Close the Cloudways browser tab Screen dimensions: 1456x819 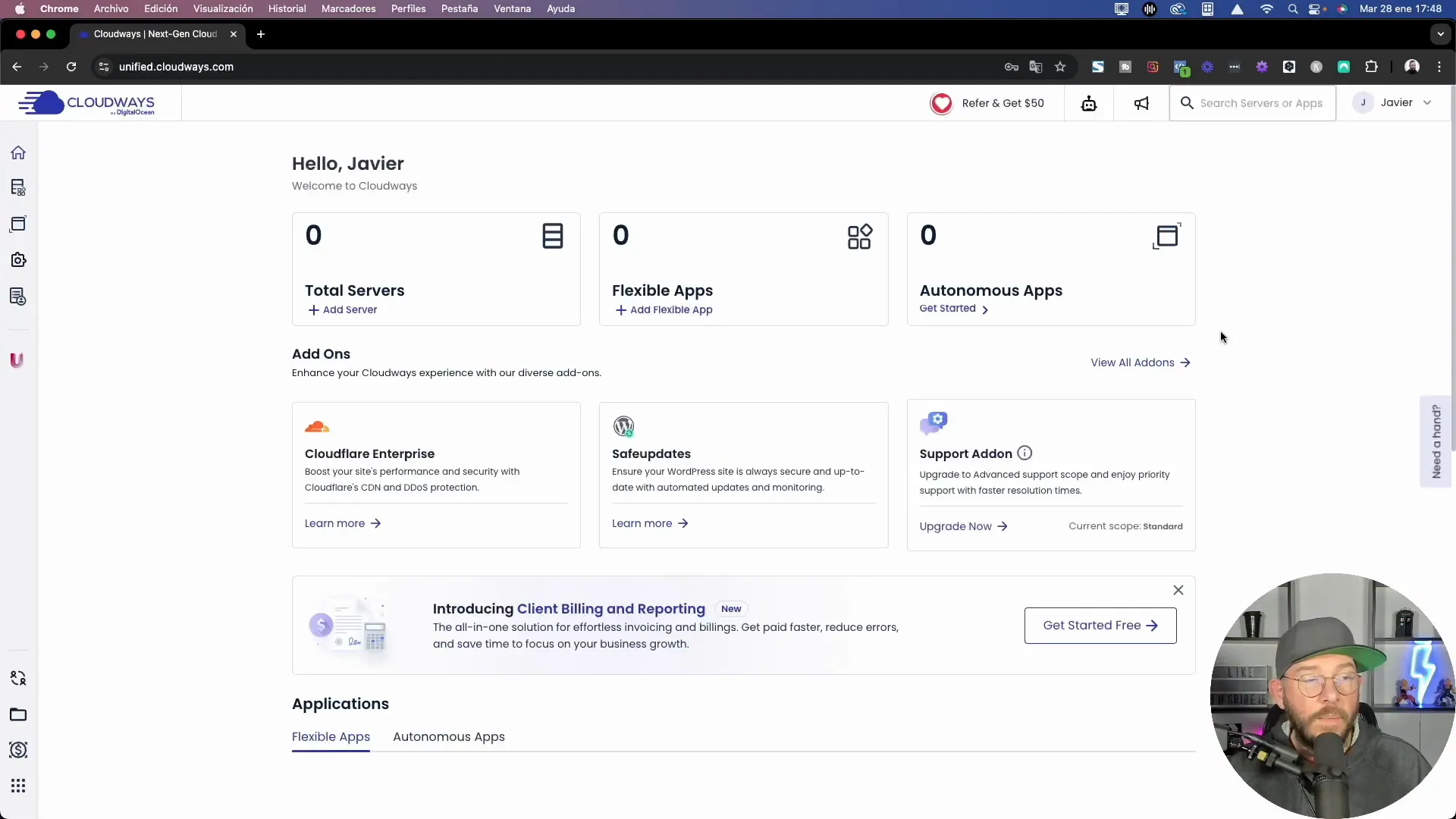234,34
